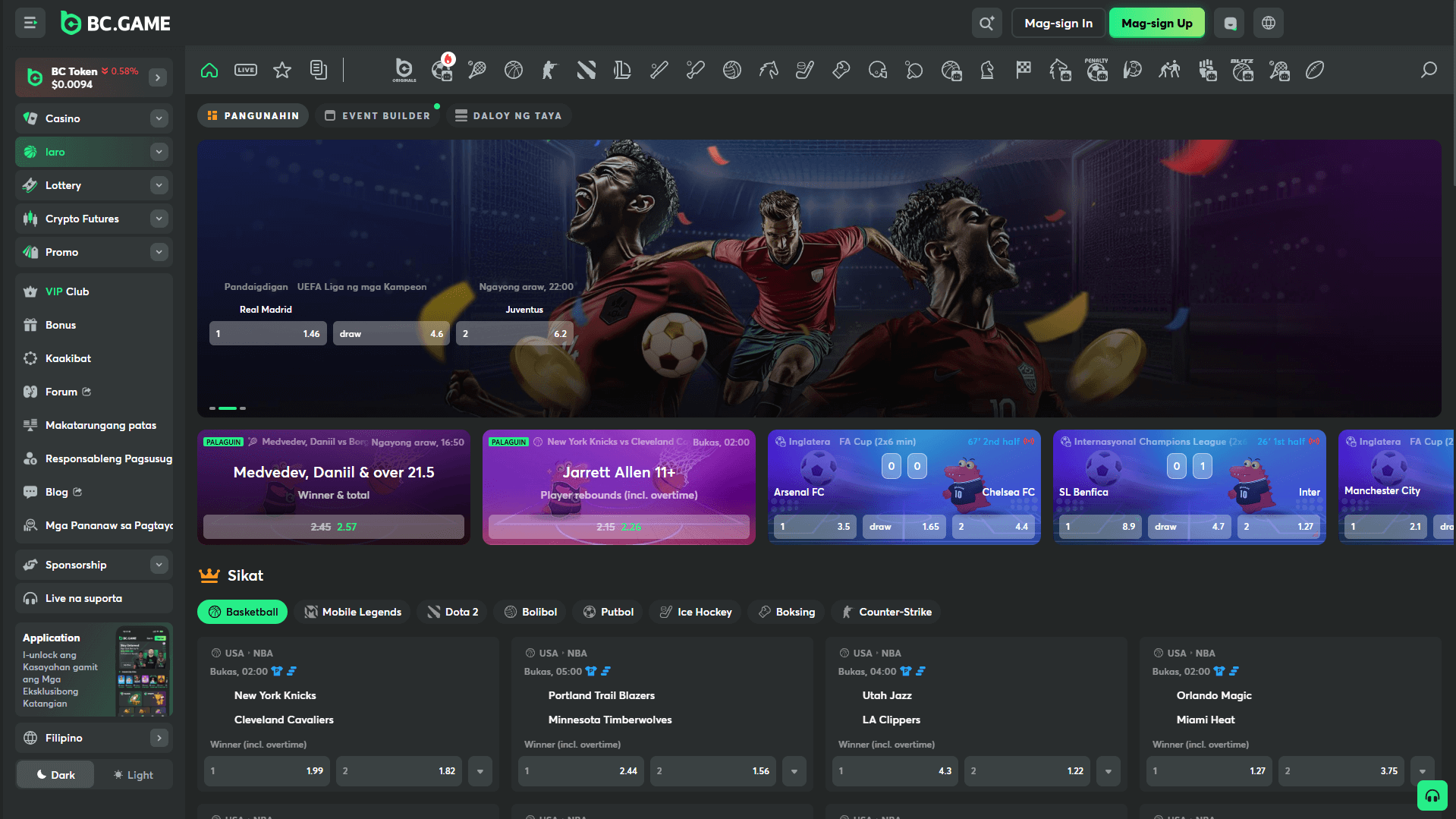
Task: Go to the sportsbook home icon
Action: pos(209,70)
